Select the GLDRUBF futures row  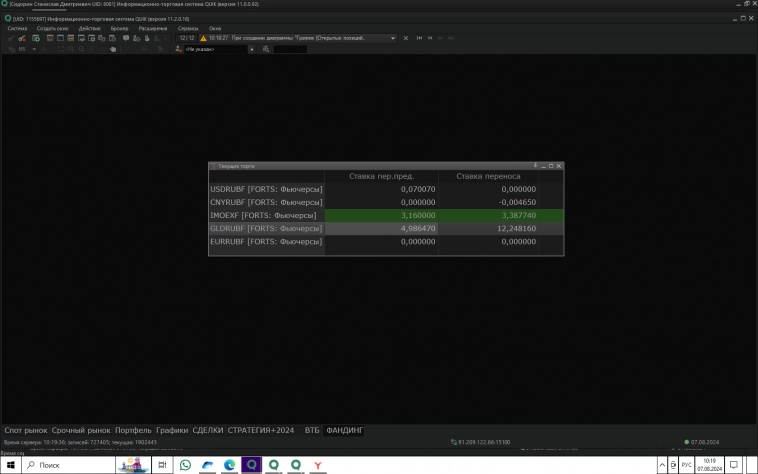point(264,228)
